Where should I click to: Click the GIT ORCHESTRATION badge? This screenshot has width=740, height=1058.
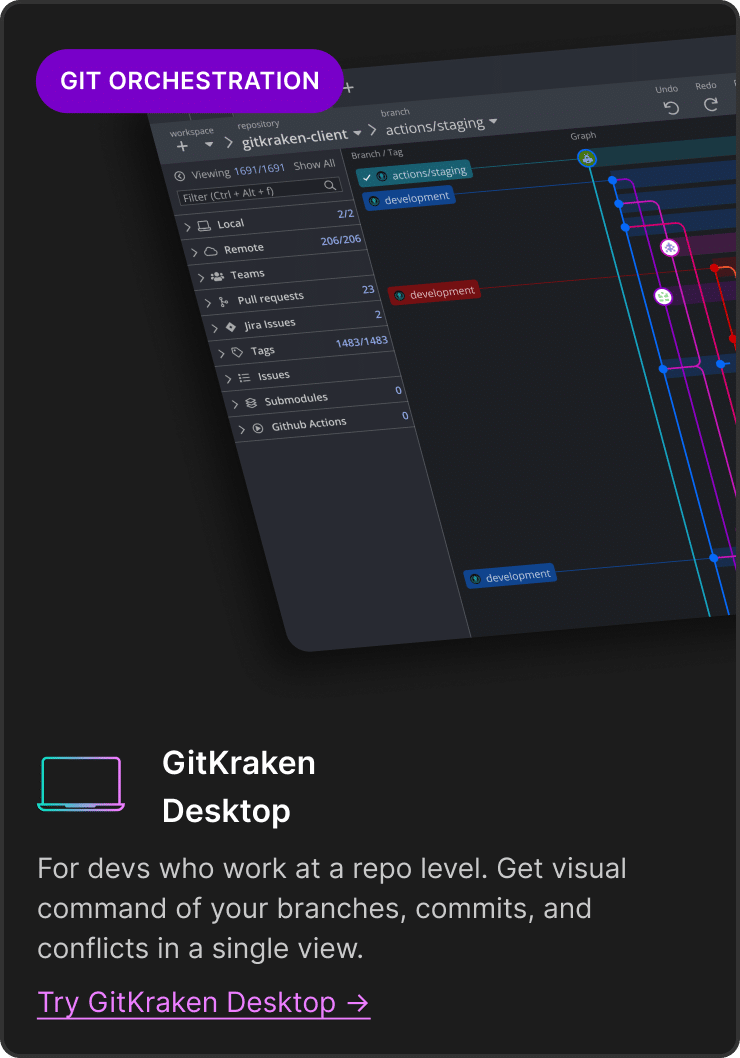click(x=190, y=81)
